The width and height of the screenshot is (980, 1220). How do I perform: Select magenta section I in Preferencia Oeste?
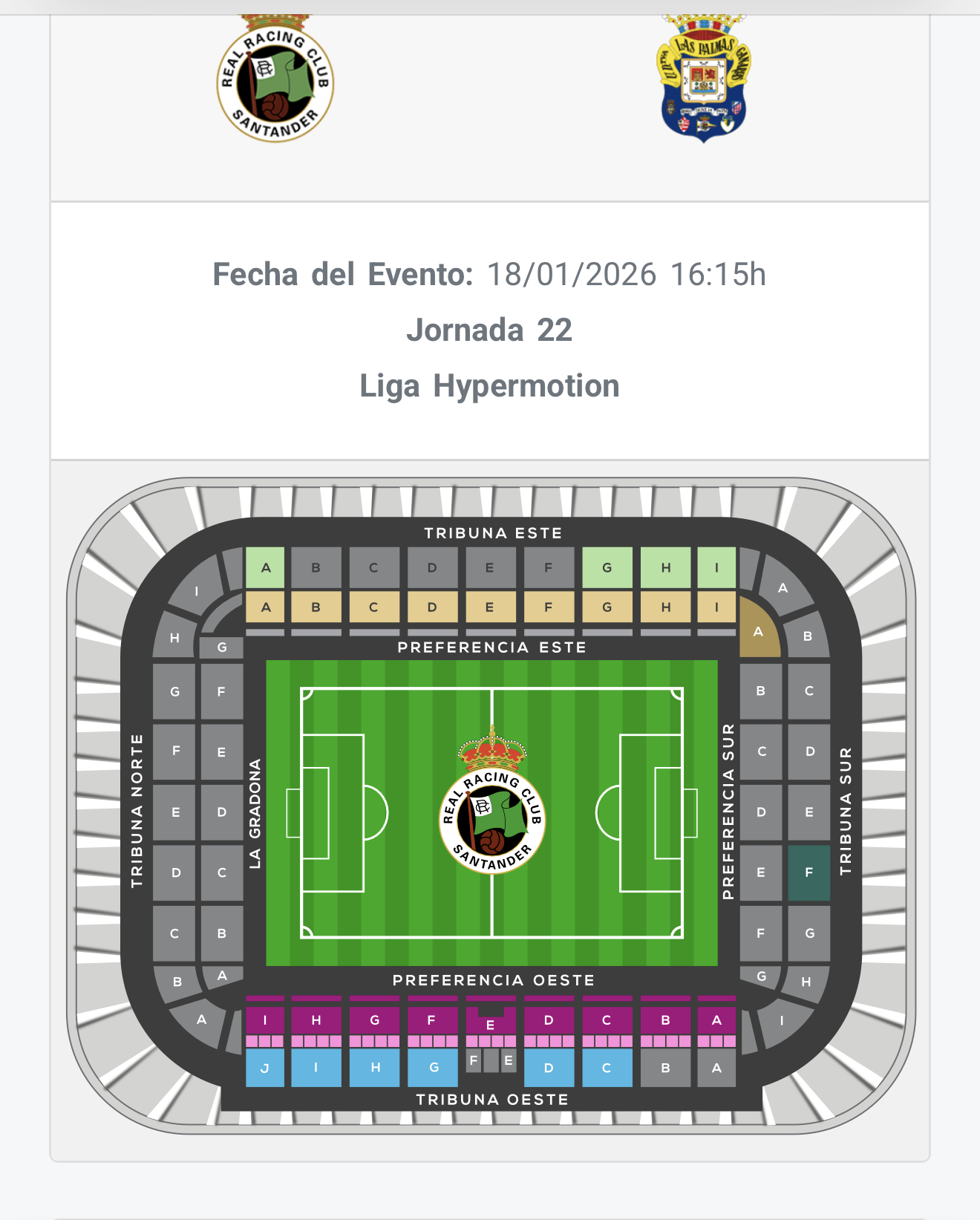click(265, 1020)
